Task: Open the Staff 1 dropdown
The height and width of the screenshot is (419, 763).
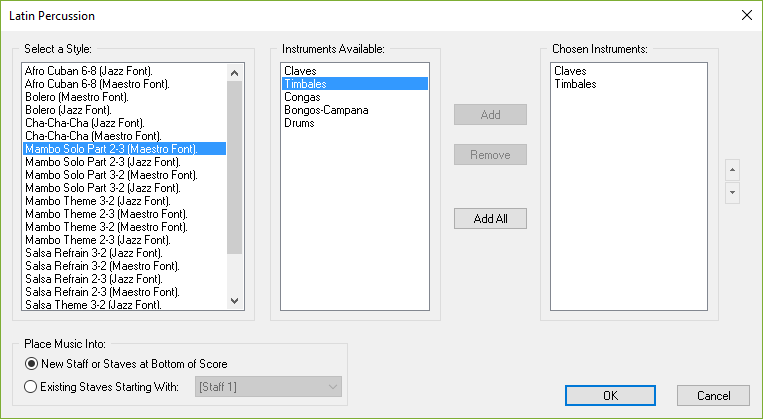Action: pos(268,387)
